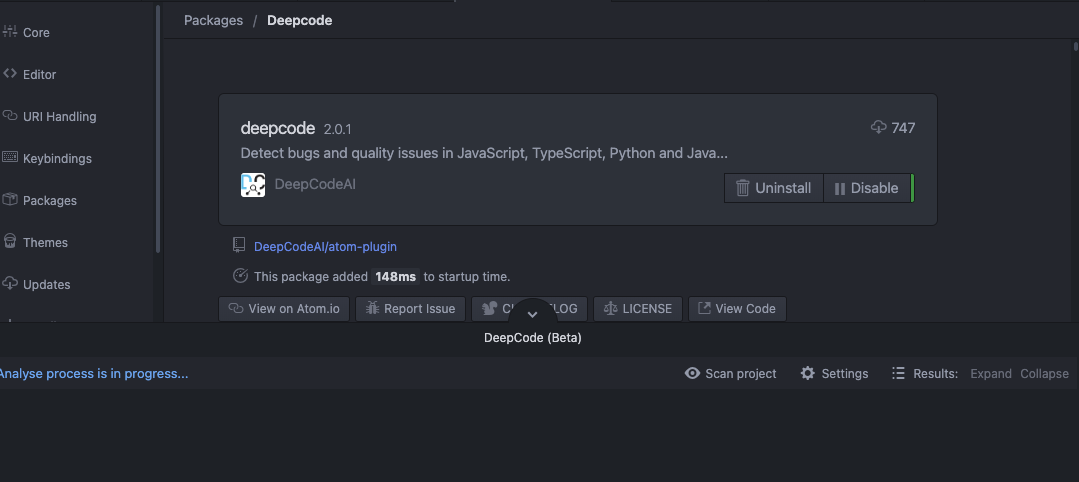Click the eye icon for Scan project
Screen dimensions: 1079x482
click(x=692, y=373)
